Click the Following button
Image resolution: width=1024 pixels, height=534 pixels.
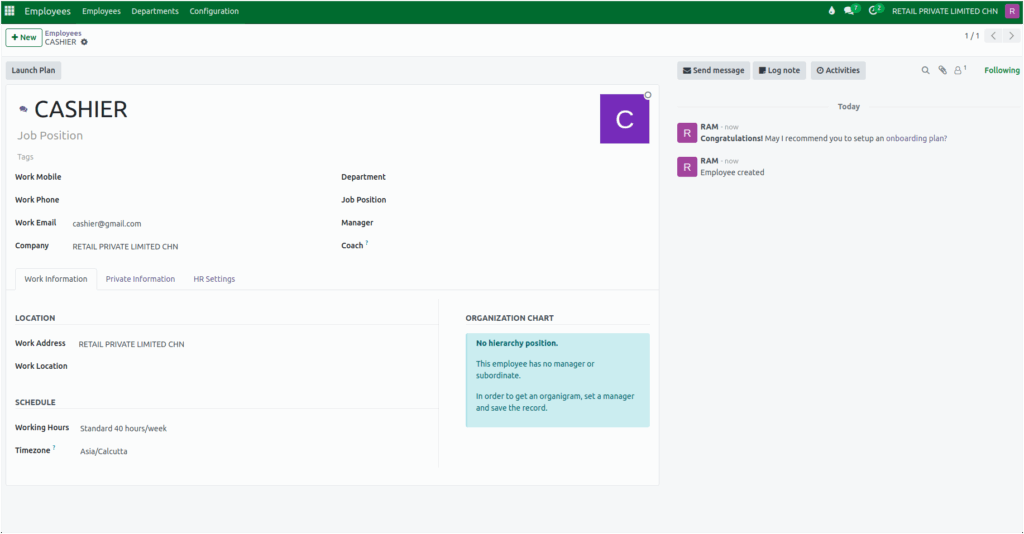[x=1002, y=71]
